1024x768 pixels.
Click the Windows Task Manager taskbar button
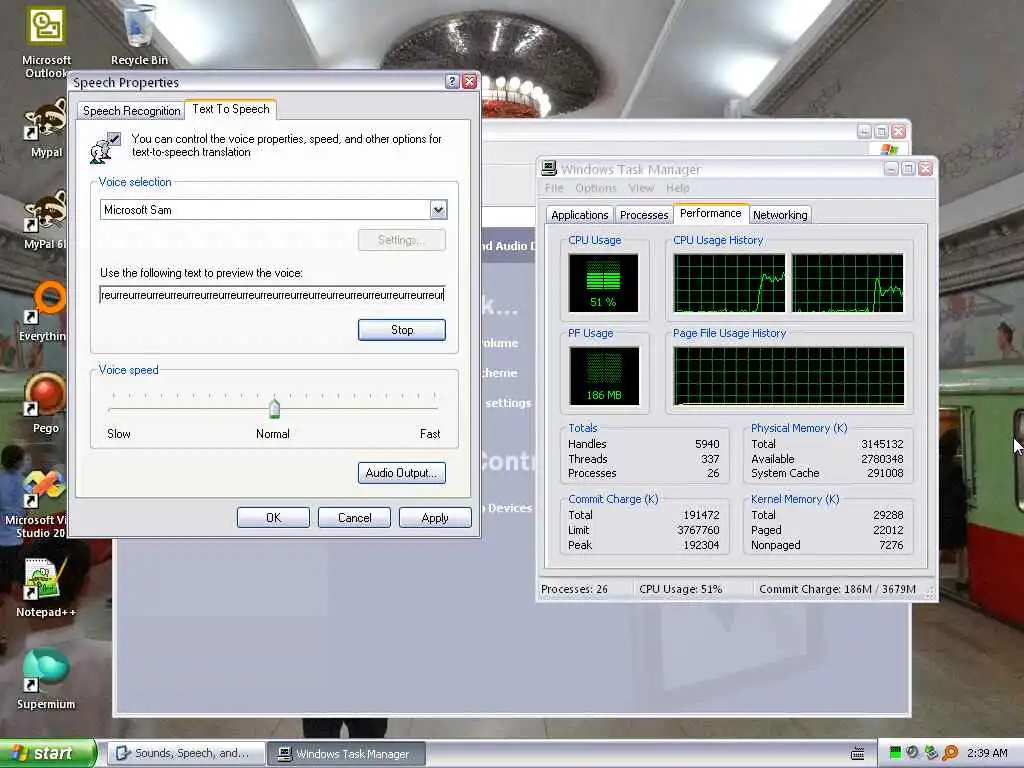347,754
